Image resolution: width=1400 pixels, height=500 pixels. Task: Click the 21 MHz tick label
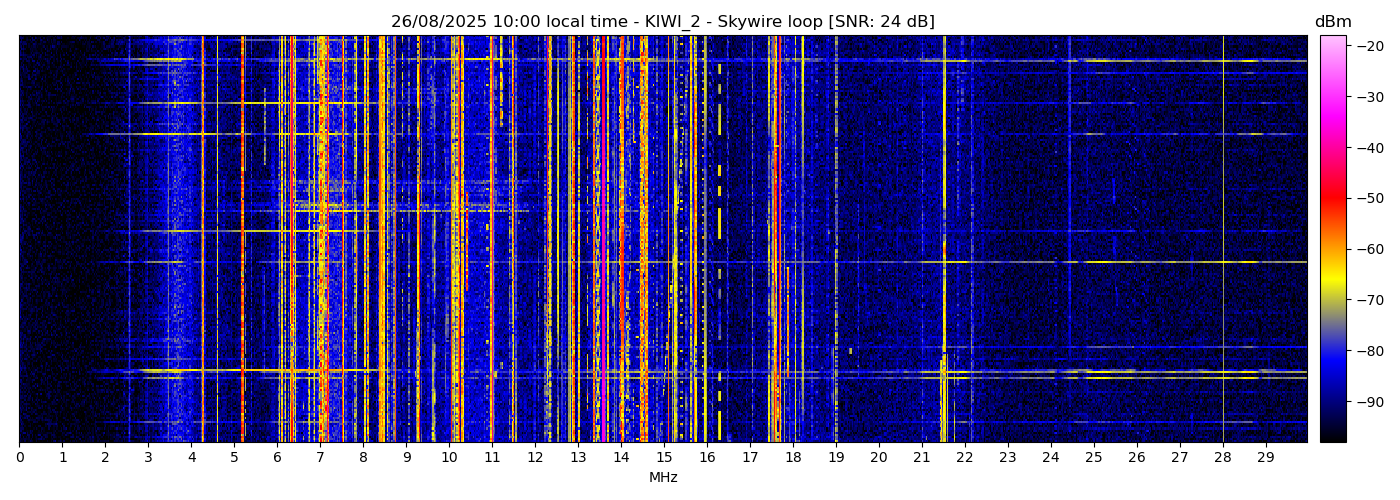click(922, 458)
